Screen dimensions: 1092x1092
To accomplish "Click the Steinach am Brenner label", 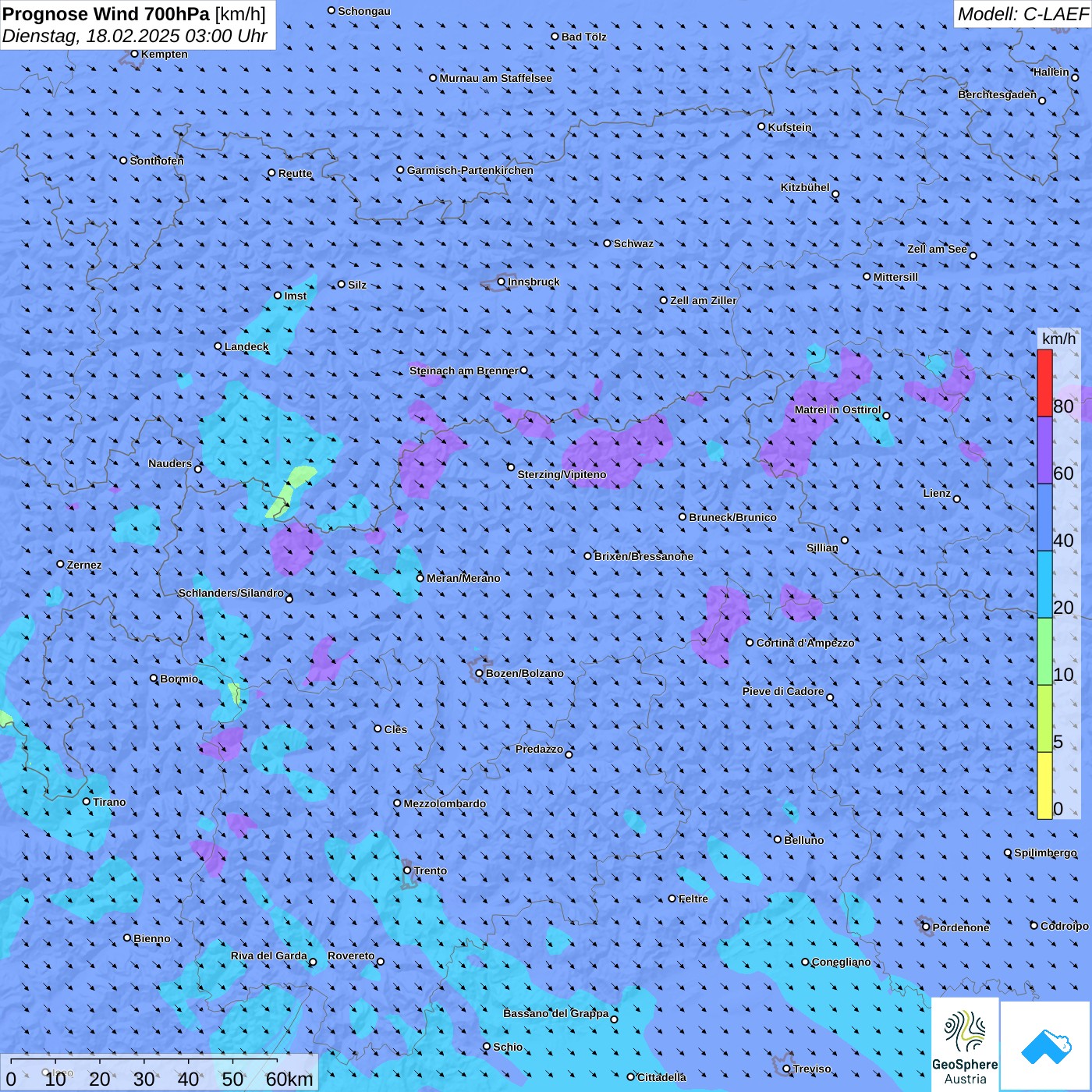I will pyautogui.click(x=464, y=370).
